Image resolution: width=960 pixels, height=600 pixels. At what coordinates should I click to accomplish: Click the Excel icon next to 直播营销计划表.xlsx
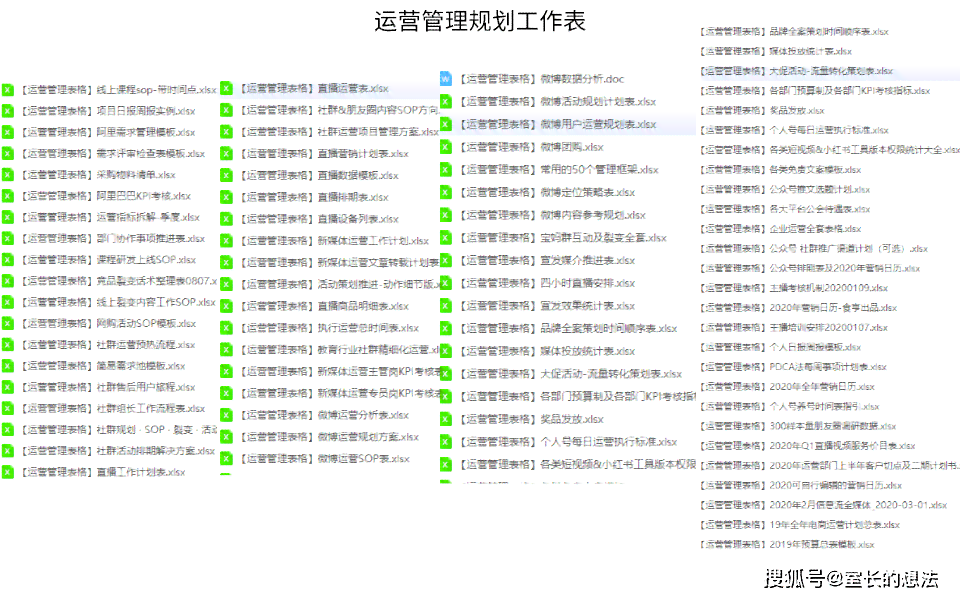coord(227,154)
